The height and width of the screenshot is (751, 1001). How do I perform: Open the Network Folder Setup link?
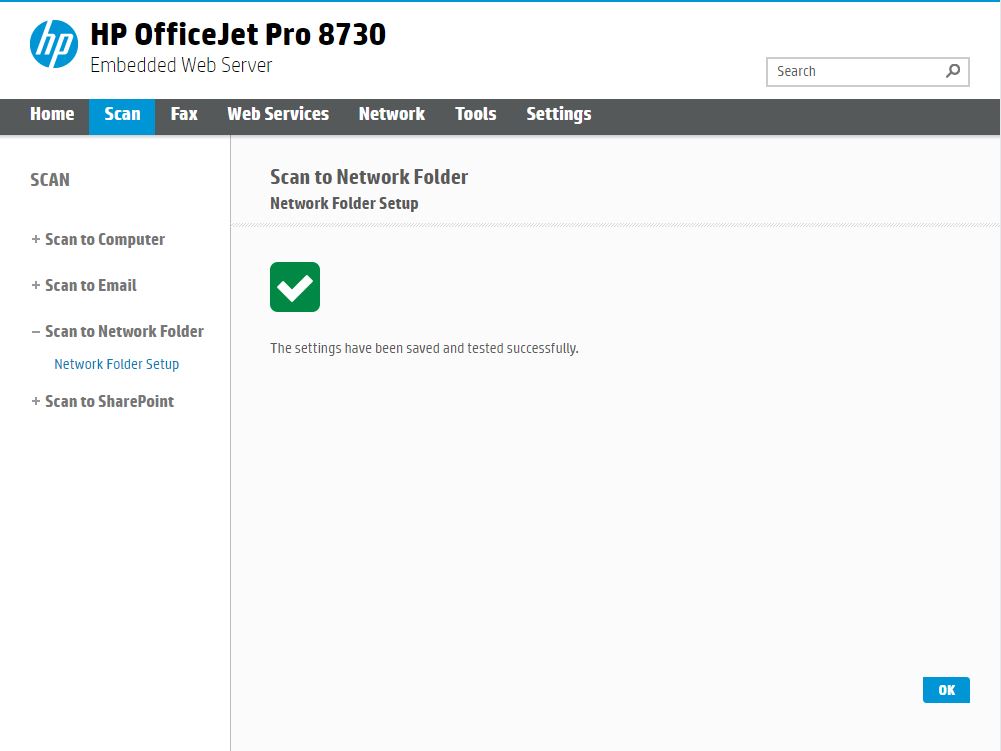(x=117, y=364)
